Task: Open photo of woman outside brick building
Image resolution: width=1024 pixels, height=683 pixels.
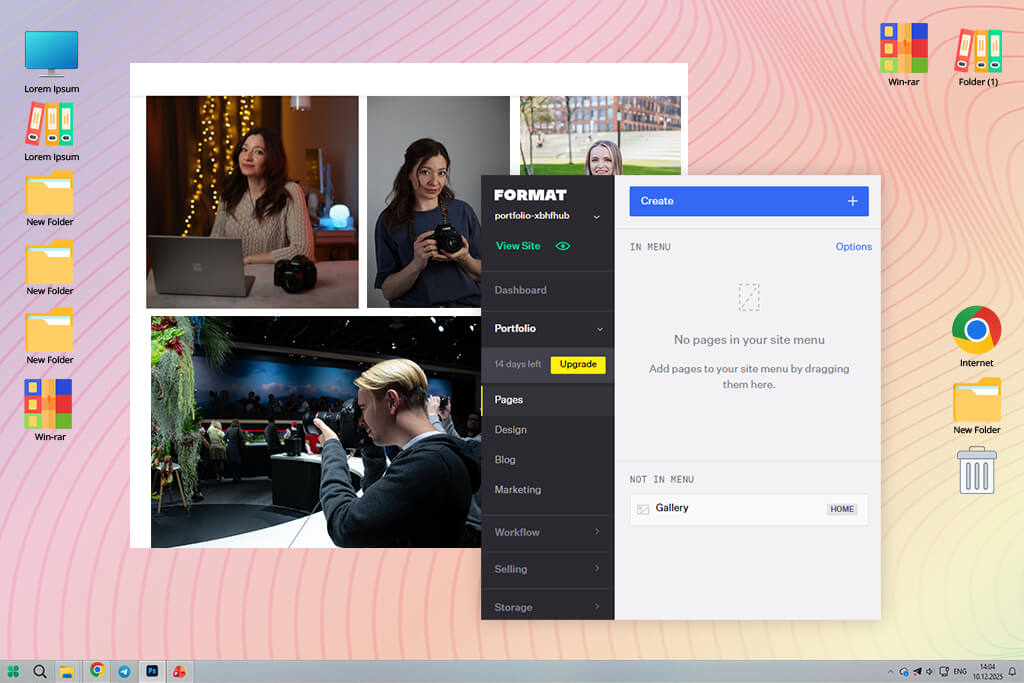Action: coord(600,135)
